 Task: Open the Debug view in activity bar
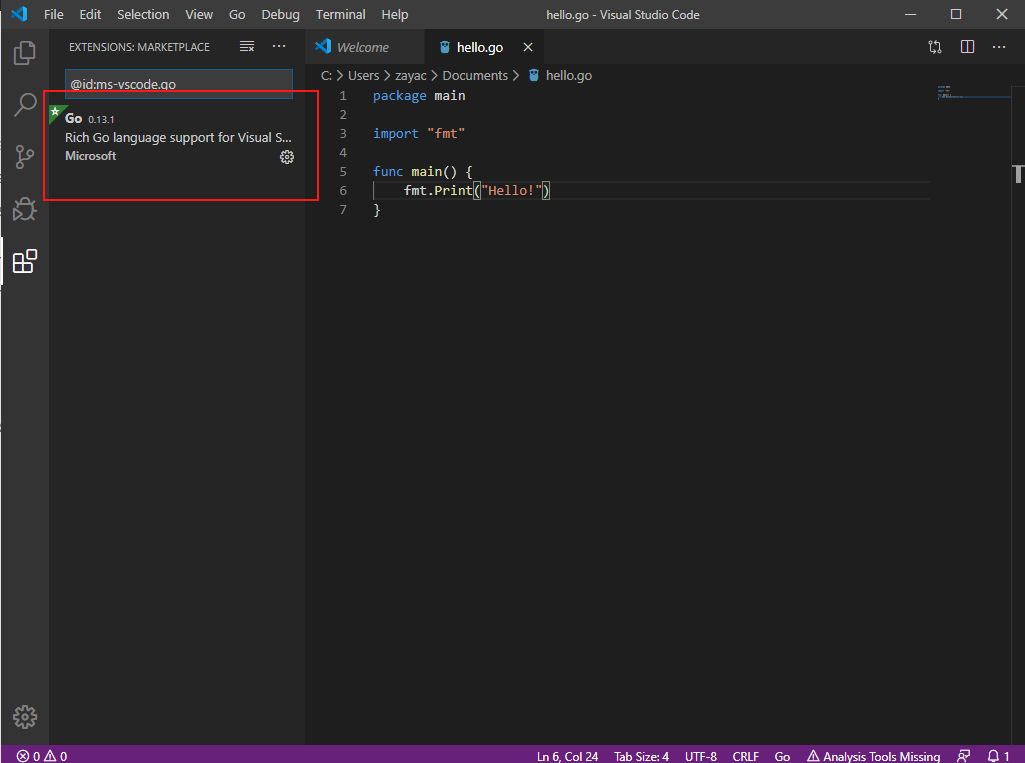[25, 209]
